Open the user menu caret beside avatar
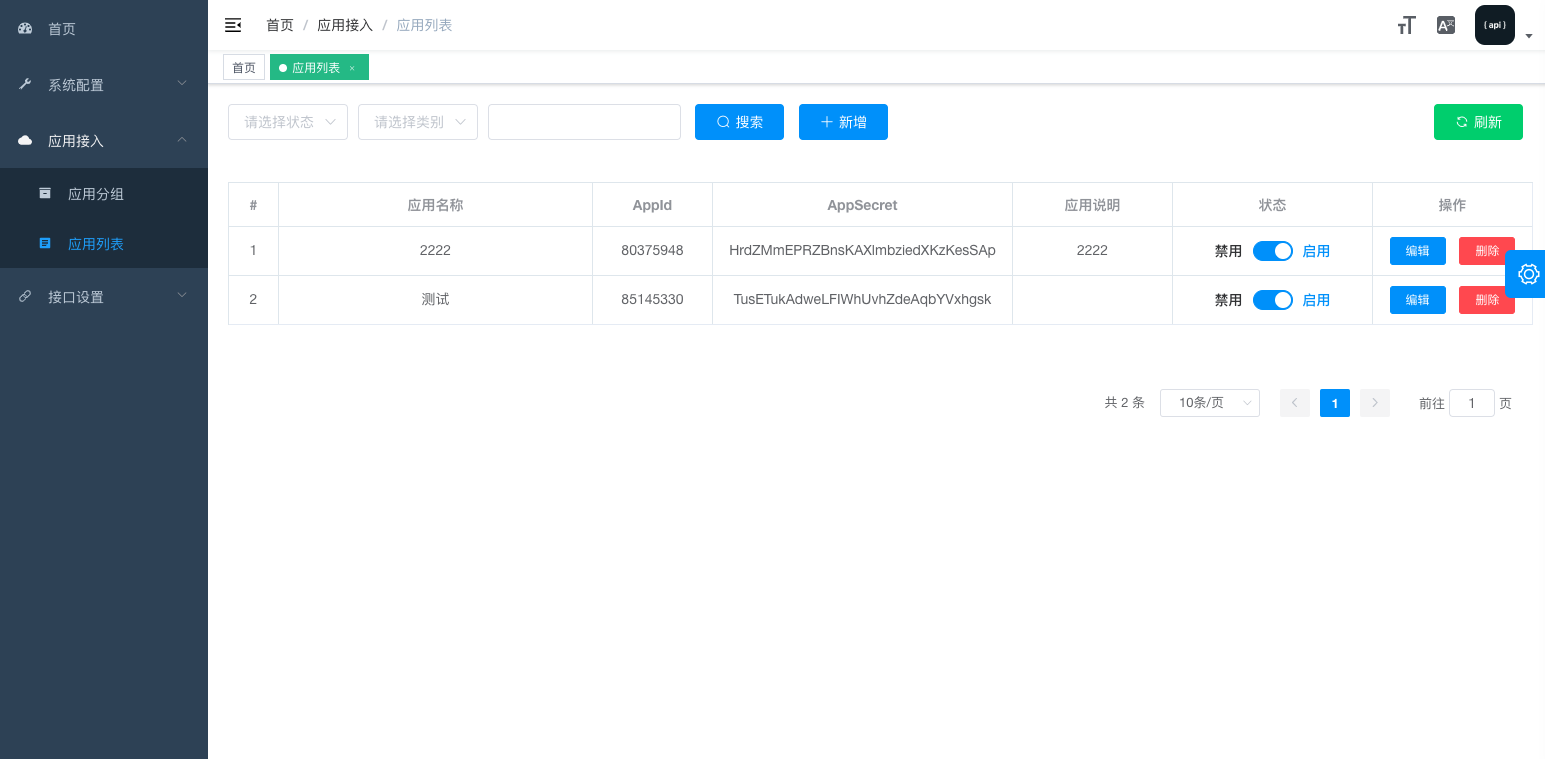Image resolution: width=1545 pixels, height=759 pixels. click(1529, 36)
